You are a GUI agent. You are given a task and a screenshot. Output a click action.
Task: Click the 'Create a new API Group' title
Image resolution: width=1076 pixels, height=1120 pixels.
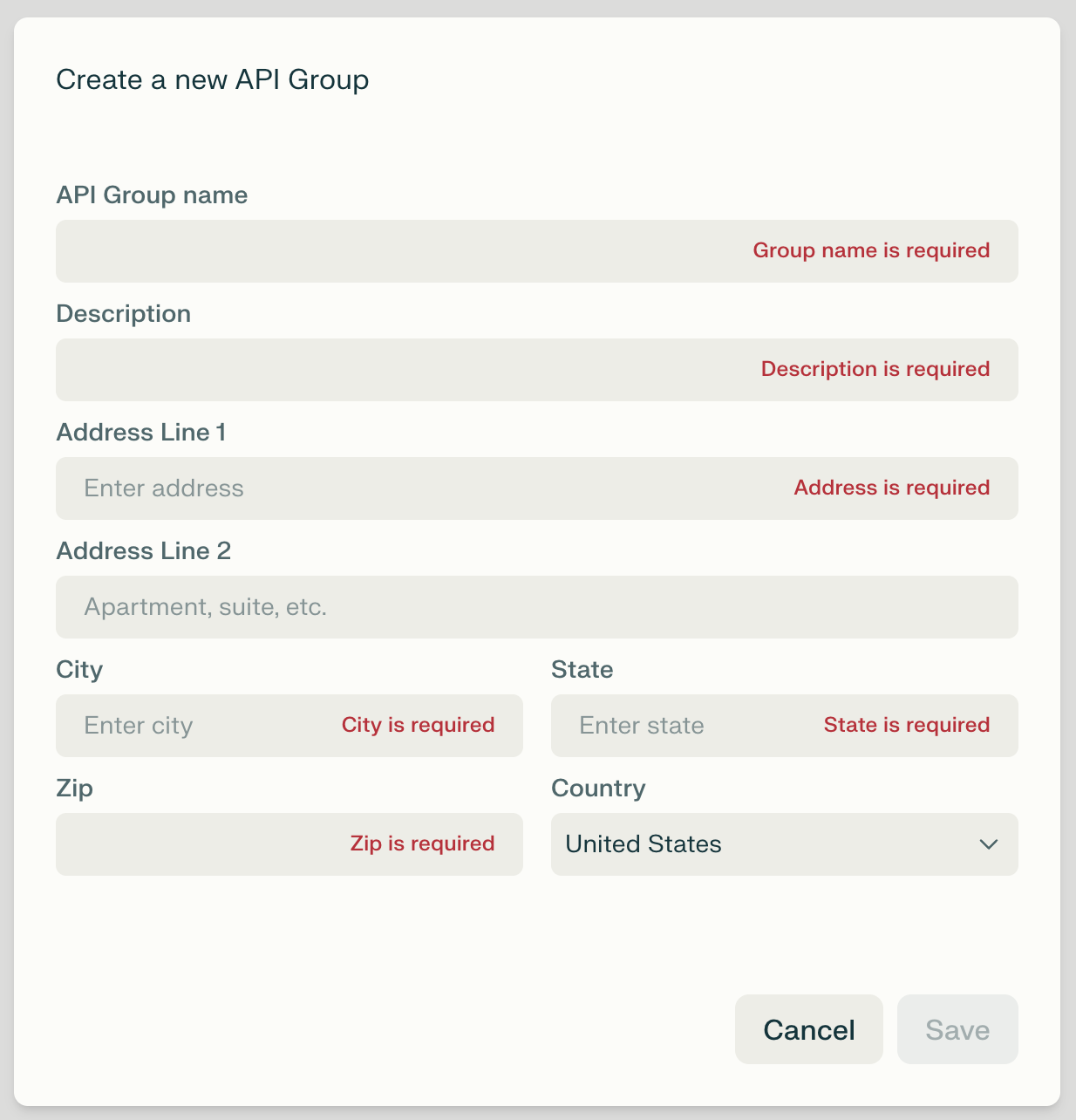pos(212,80)
